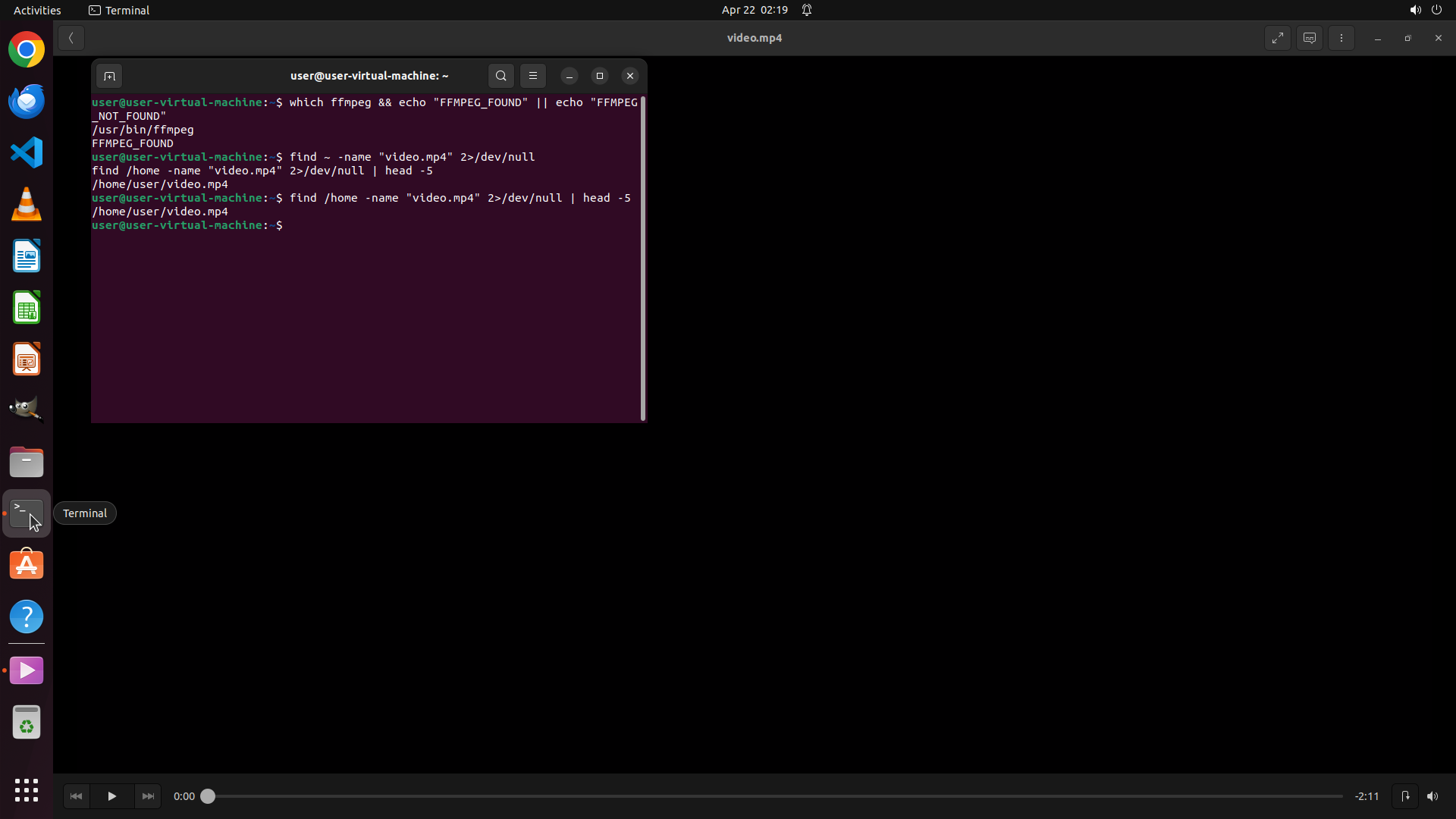Open the subtitles and languages button

(1310, 38)
